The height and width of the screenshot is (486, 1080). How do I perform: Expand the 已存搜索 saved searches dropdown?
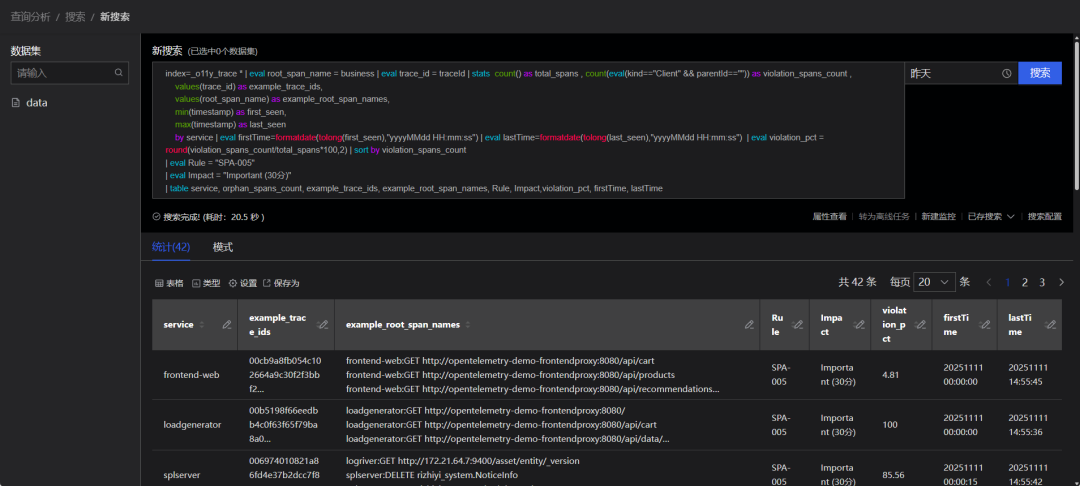coord(991,216)
